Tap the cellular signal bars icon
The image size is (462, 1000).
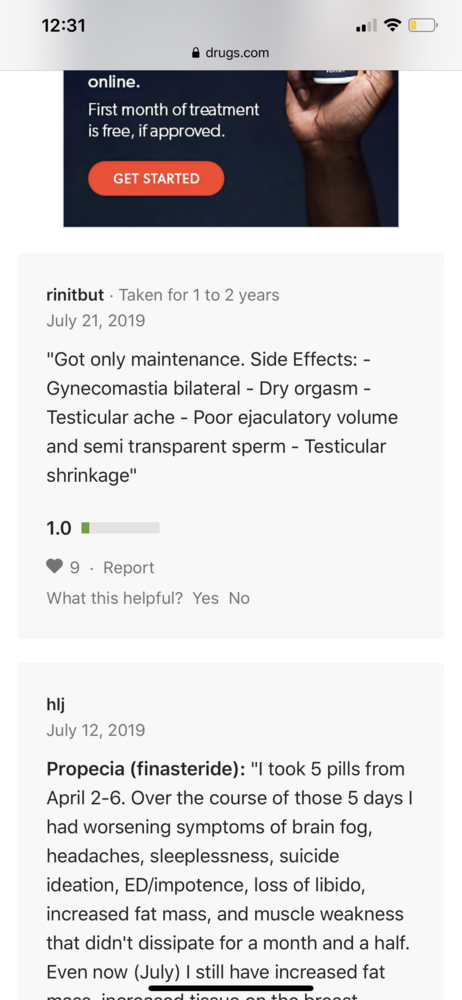[366, 26]
